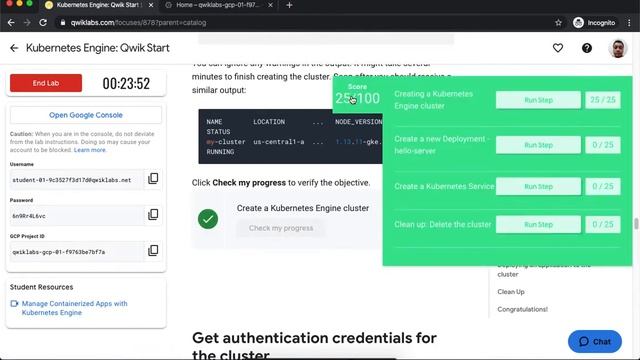Close the Home qwiklabs tab
The height and width of the screenshot is (360, 640).
click(x=270, y=5)
